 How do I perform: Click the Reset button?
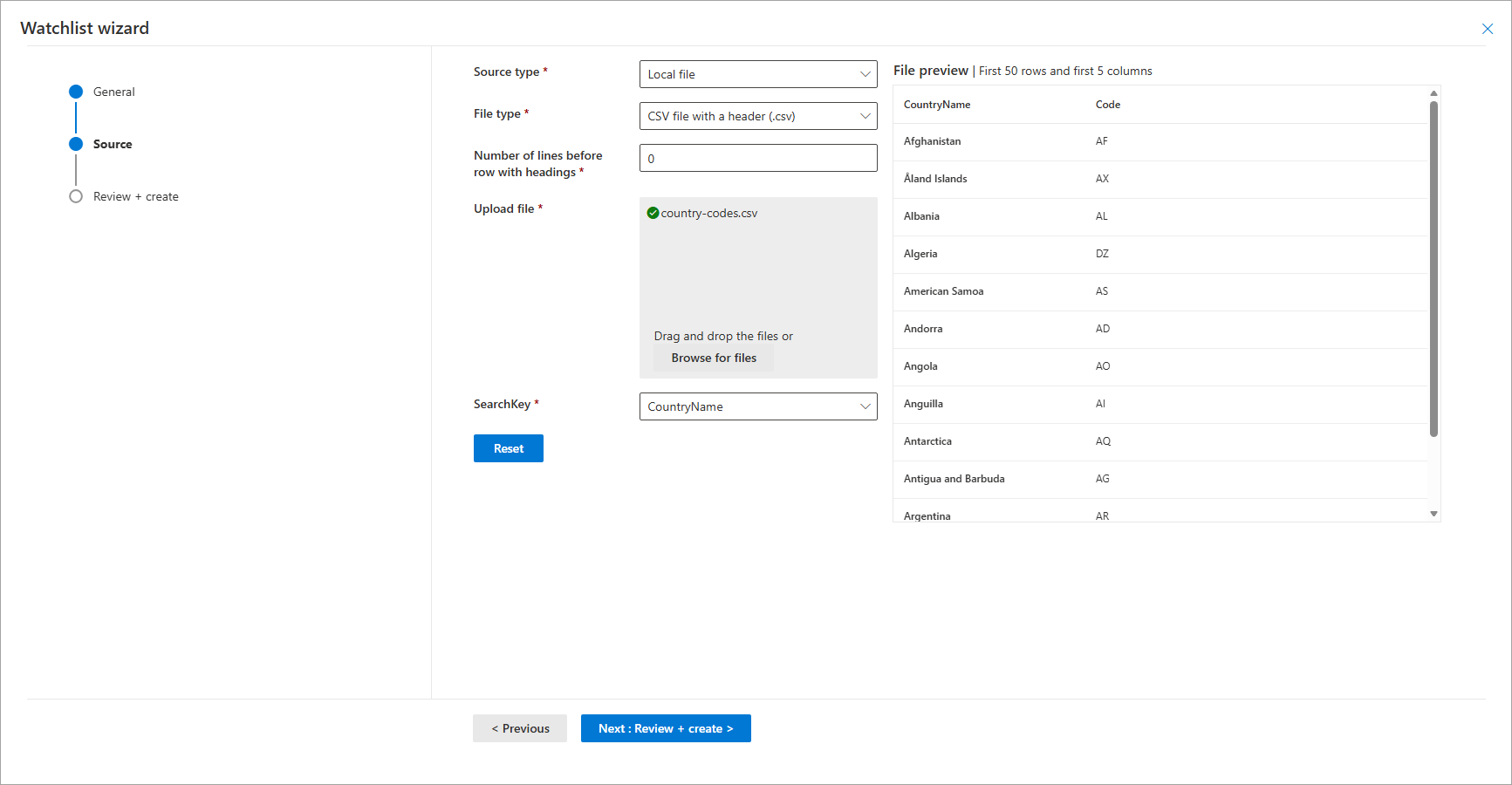point(508,448)
